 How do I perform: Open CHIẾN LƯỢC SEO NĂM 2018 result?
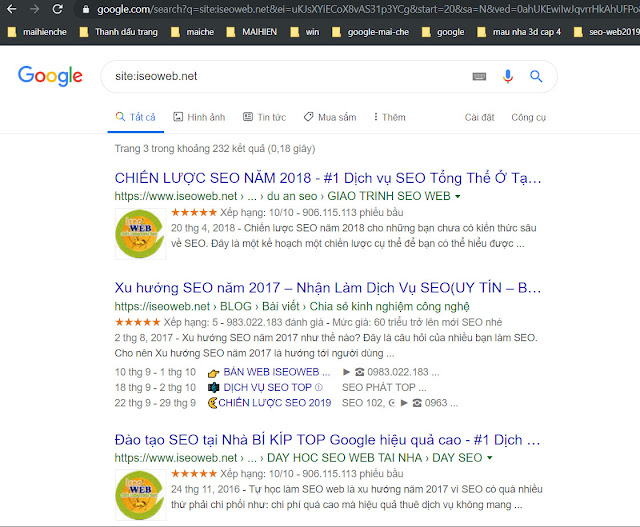pyautogui.click(x=328, y=178)
